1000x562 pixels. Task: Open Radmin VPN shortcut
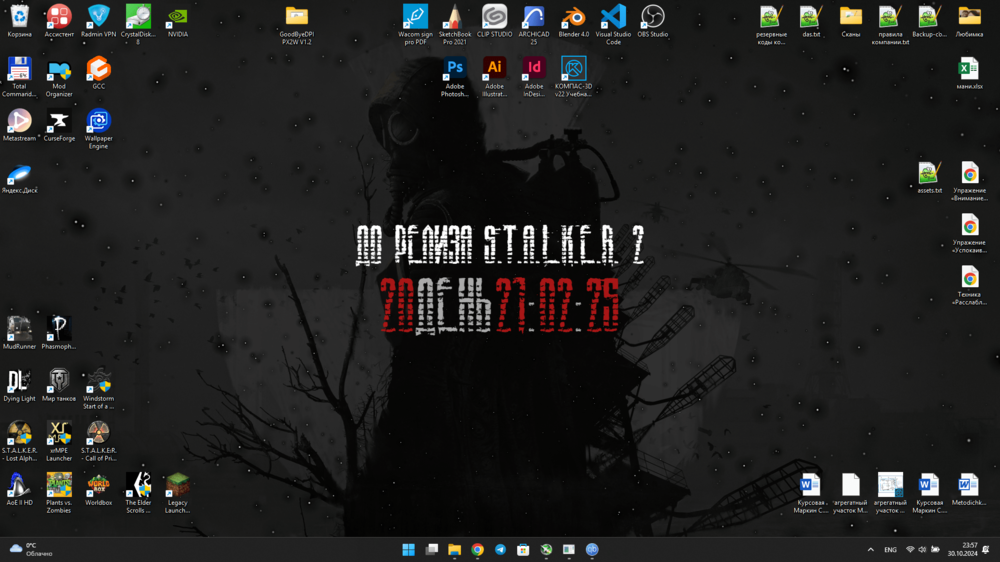pos(98,21)
